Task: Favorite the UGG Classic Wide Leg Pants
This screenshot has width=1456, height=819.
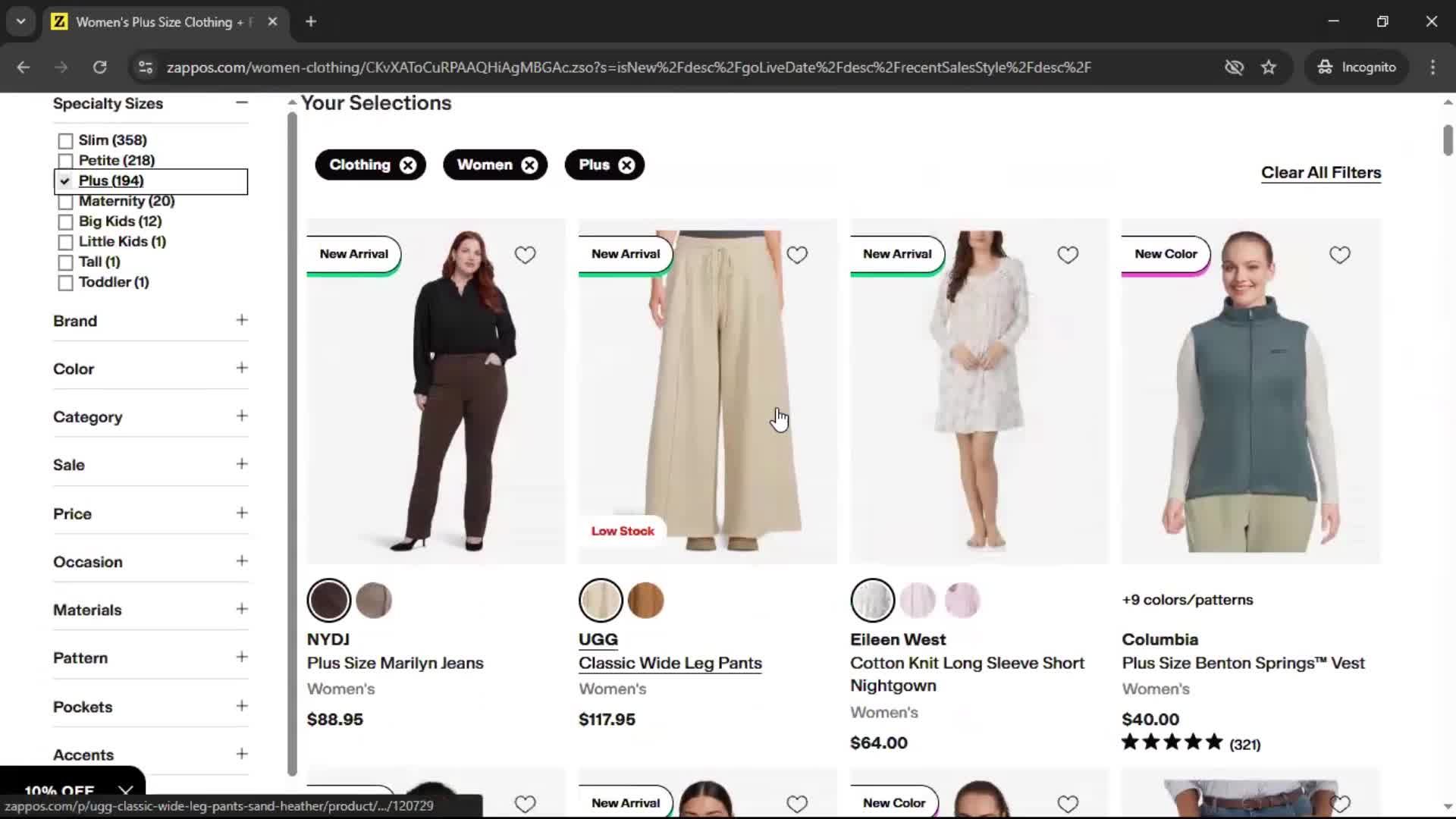Action: [797, 255]
